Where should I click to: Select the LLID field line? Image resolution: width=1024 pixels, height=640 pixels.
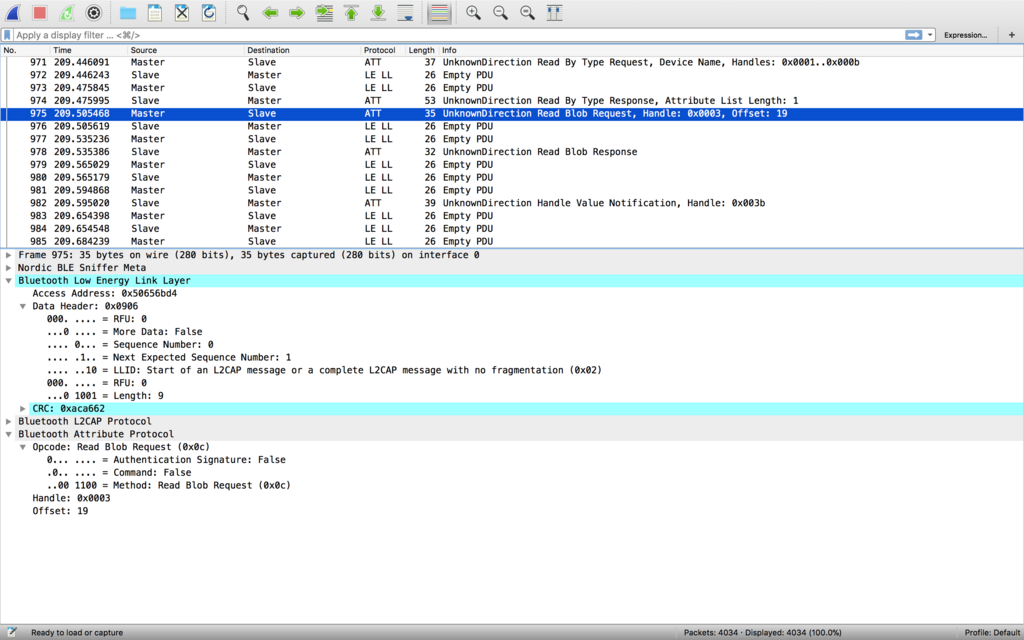click(x=324, y=370)
